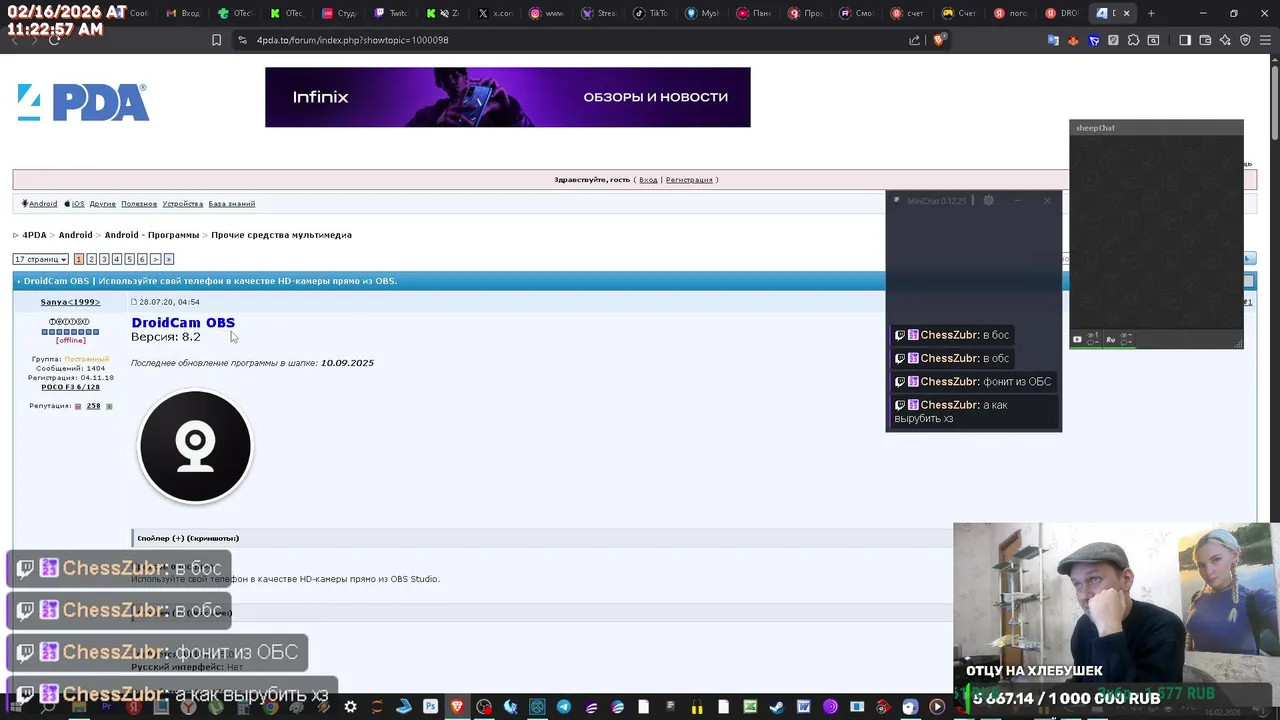
Task: Open the Tor Browser taskbar icon
Action: coord(830,707)
